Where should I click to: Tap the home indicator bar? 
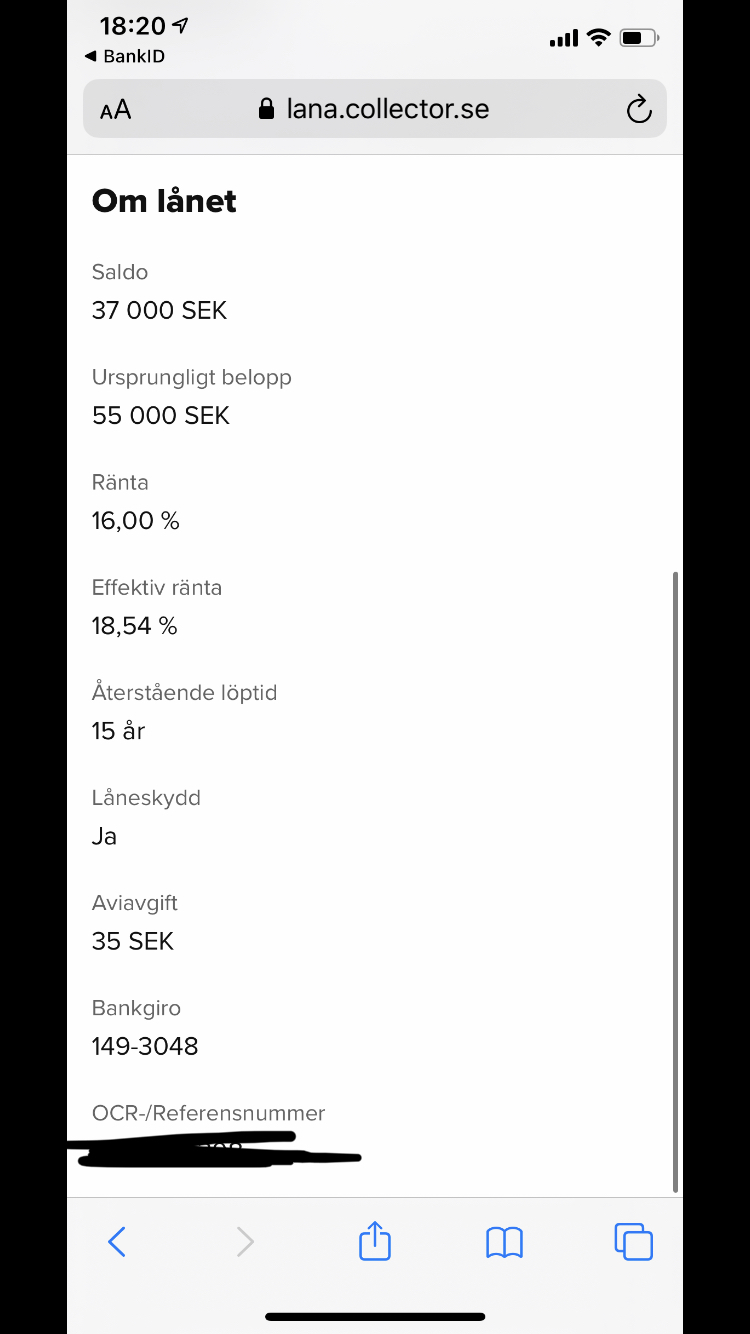tap(375, 1317)
